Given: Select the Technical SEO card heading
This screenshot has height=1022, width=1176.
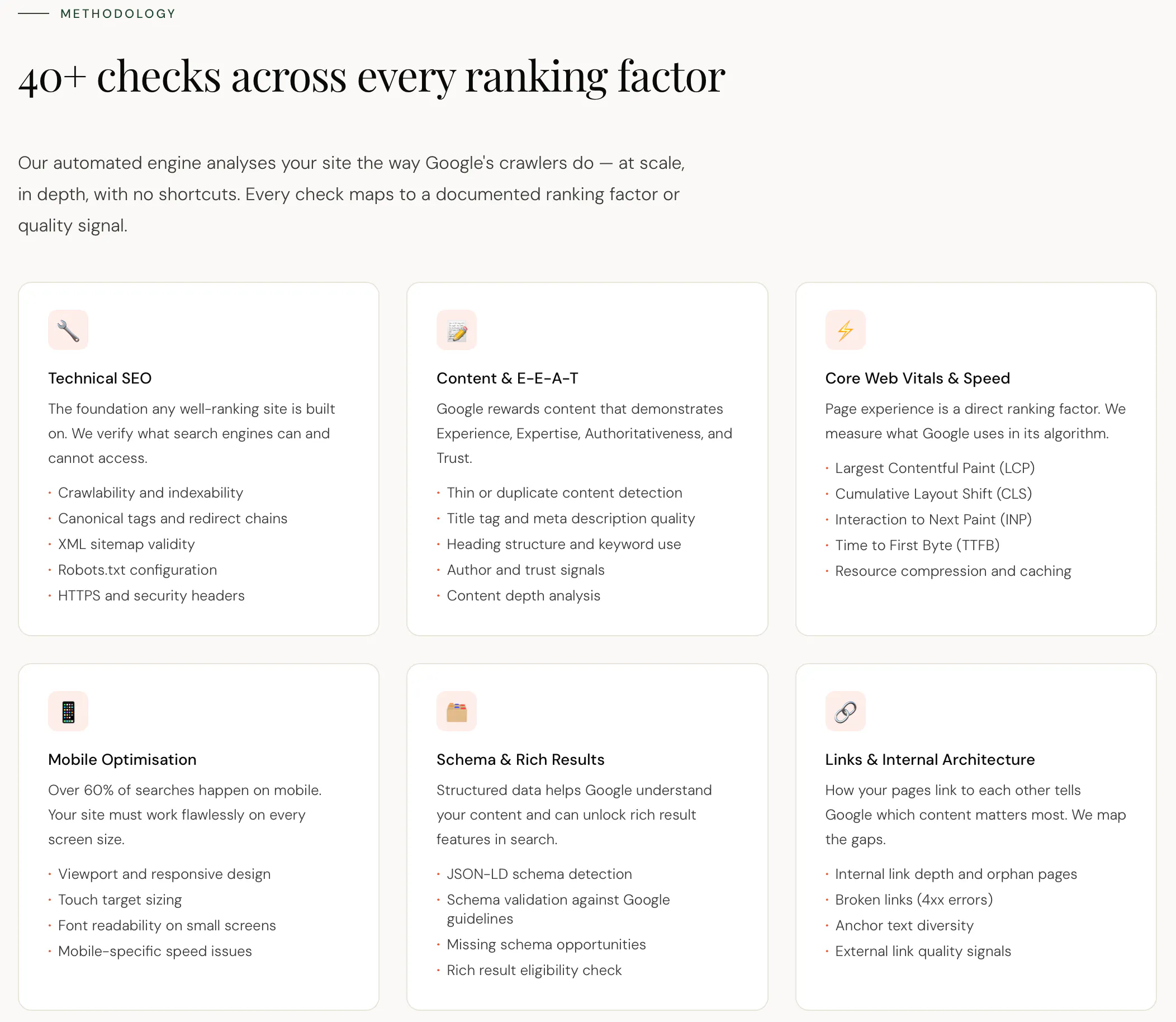Looking at the screenshot, I should [x=99, y=378].
